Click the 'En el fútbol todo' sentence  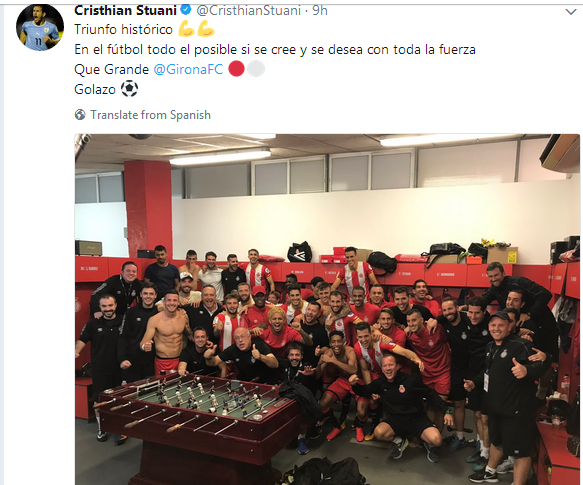click(x=275, y=49)
